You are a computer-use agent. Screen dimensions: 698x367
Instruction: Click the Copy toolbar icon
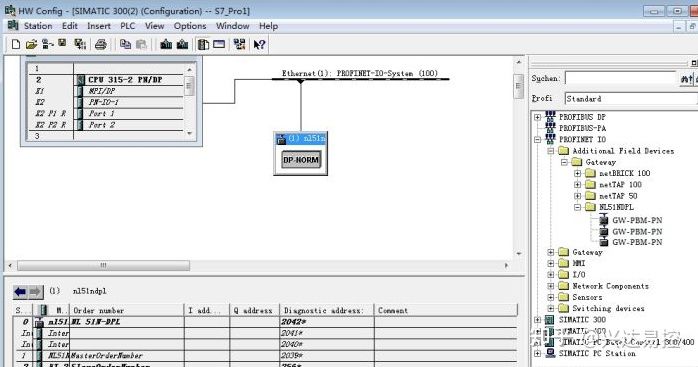click(126, 44)
